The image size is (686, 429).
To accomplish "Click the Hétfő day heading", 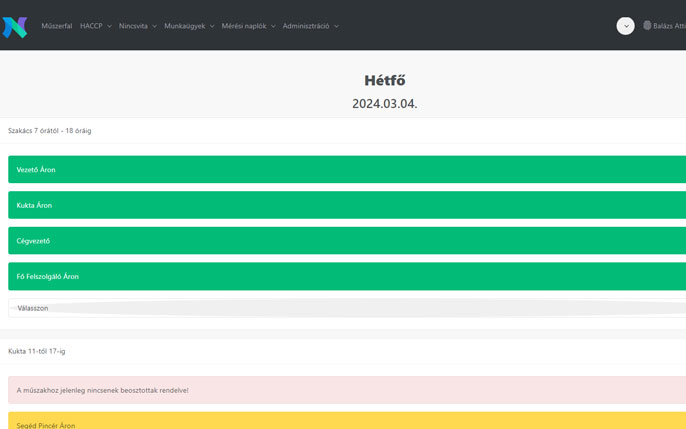I will [384, 81].
